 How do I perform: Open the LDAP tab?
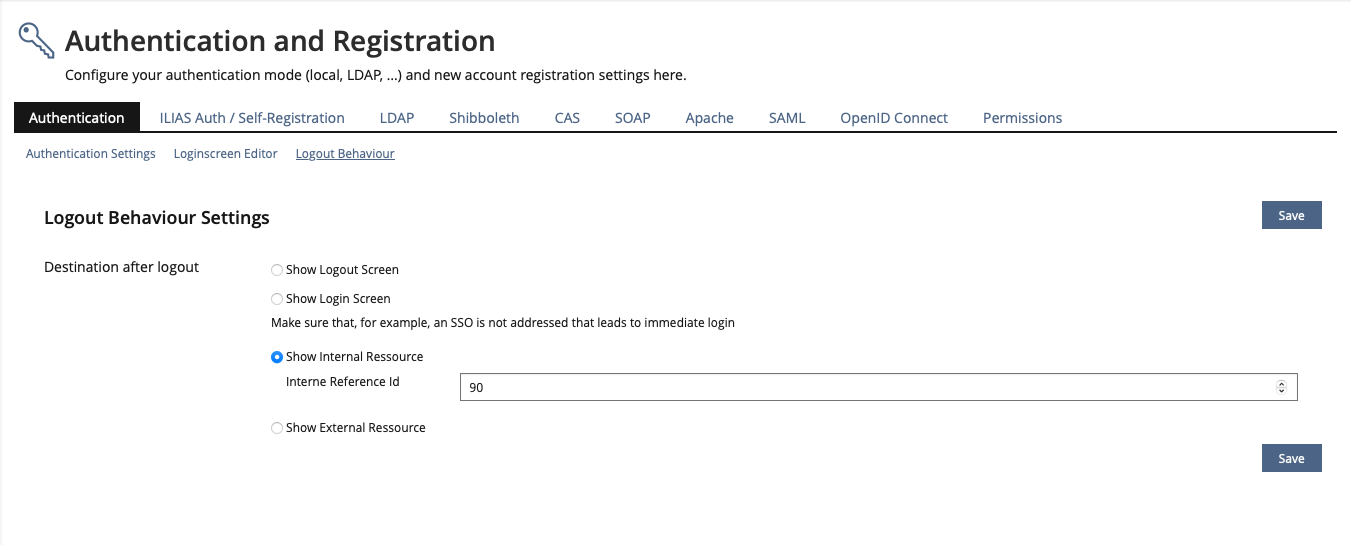(x=397, y=118)
